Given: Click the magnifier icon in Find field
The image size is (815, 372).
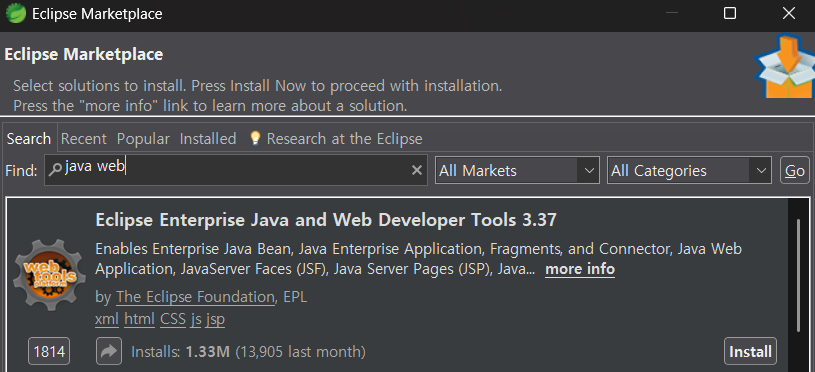Looking at the screenshot, I should [55, 169].
